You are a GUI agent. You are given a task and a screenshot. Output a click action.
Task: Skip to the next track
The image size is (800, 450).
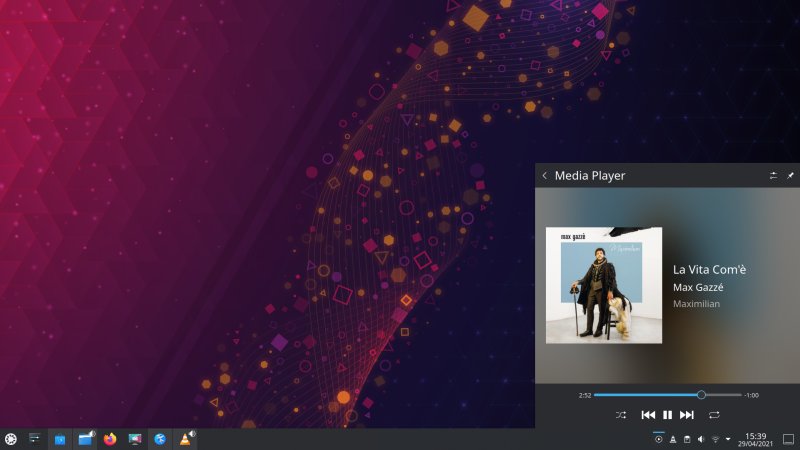point(687,415)
